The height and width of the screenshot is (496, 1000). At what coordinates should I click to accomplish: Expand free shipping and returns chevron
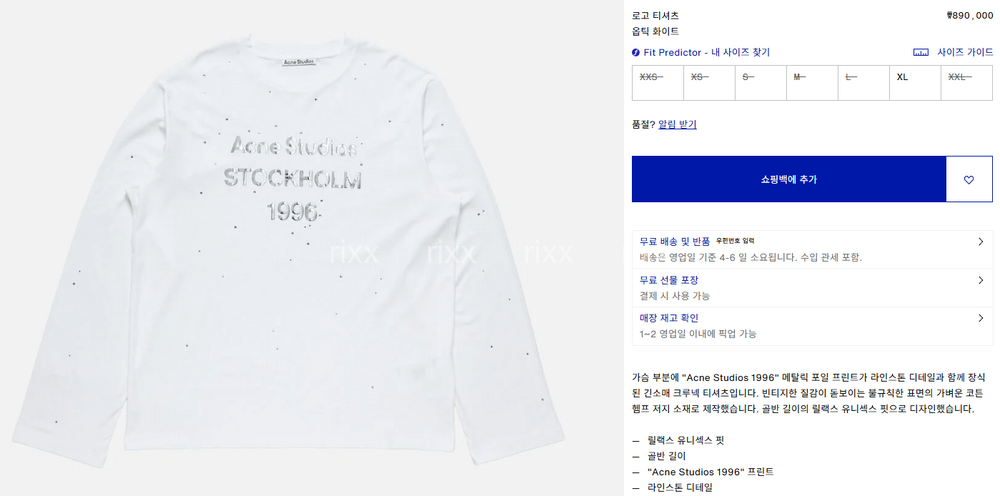click(x=981, y=242)
